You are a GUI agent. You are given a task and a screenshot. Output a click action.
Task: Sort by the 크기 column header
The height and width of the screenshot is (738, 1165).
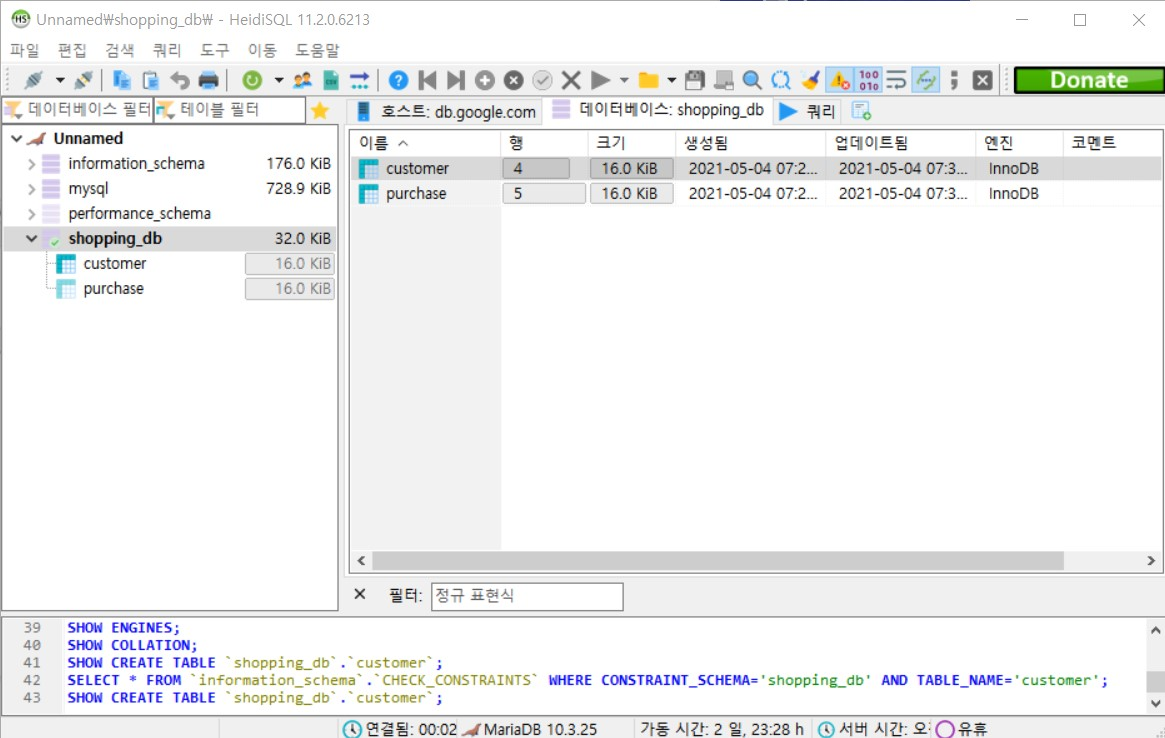[x=631, y=143]
